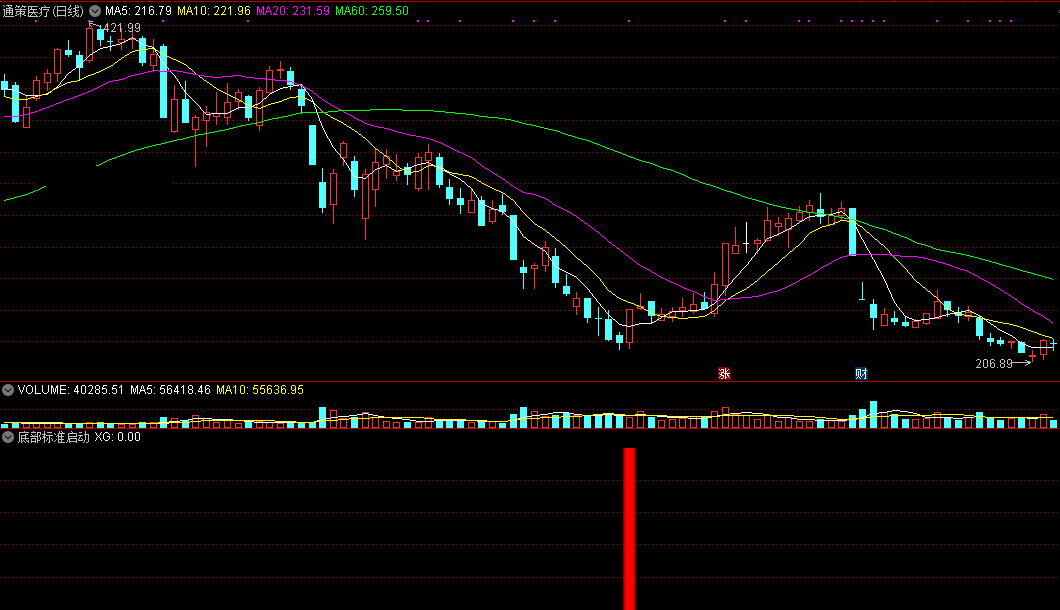Click the 421.99 high price annotation

[122, 28]
